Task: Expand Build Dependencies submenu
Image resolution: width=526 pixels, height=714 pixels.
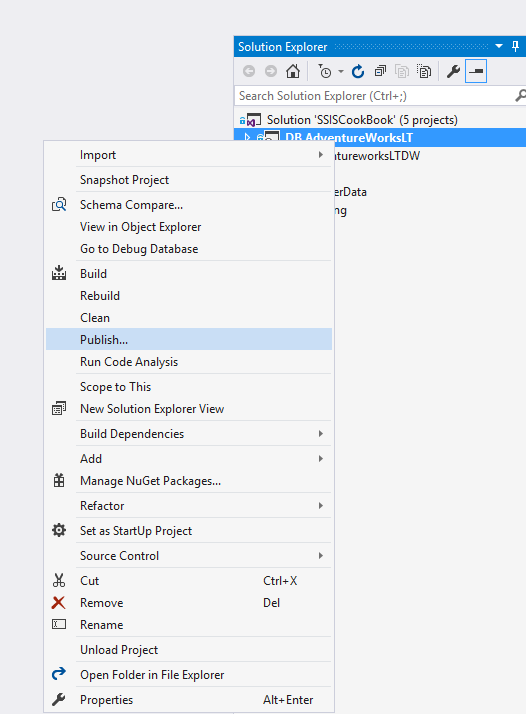Action: pyautogui.click(x=189, y=434)
